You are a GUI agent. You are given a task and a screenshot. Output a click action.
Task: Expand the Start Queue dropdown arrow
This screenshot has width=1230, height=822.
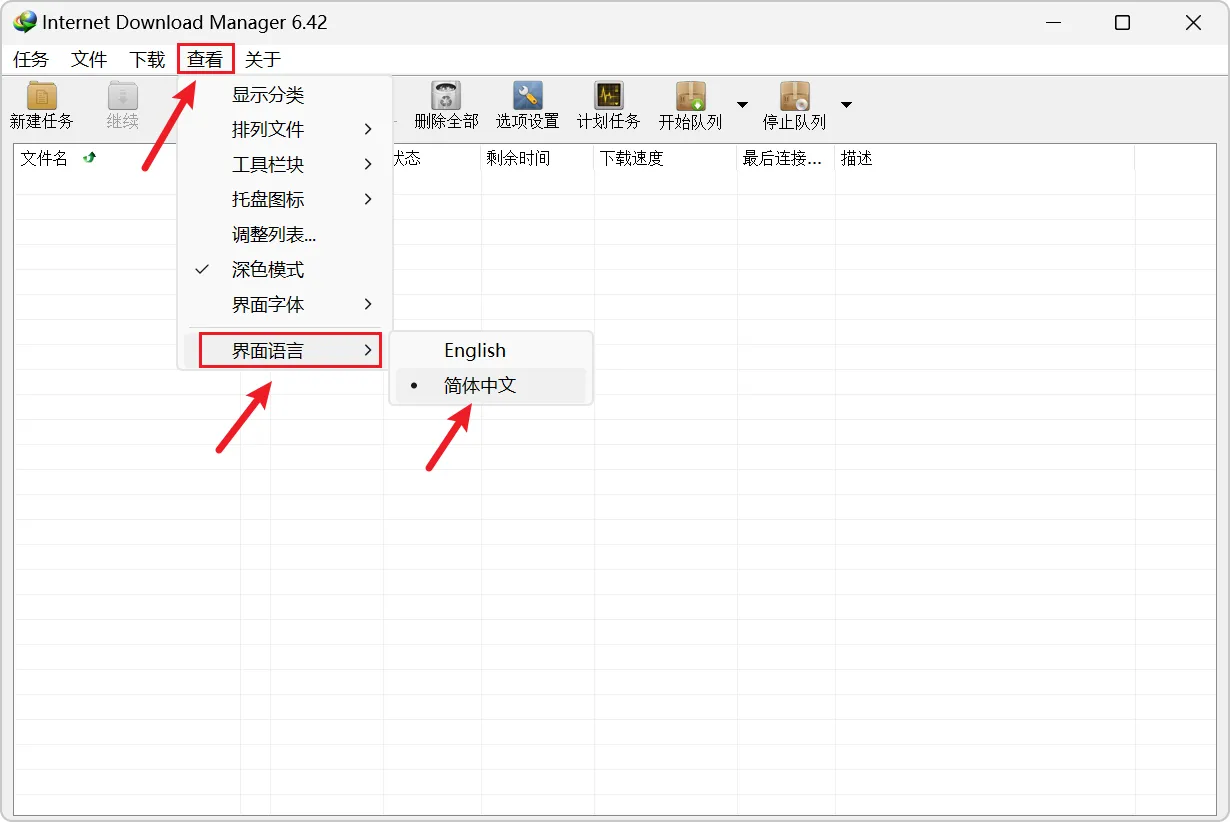click(x=743, y=104)
